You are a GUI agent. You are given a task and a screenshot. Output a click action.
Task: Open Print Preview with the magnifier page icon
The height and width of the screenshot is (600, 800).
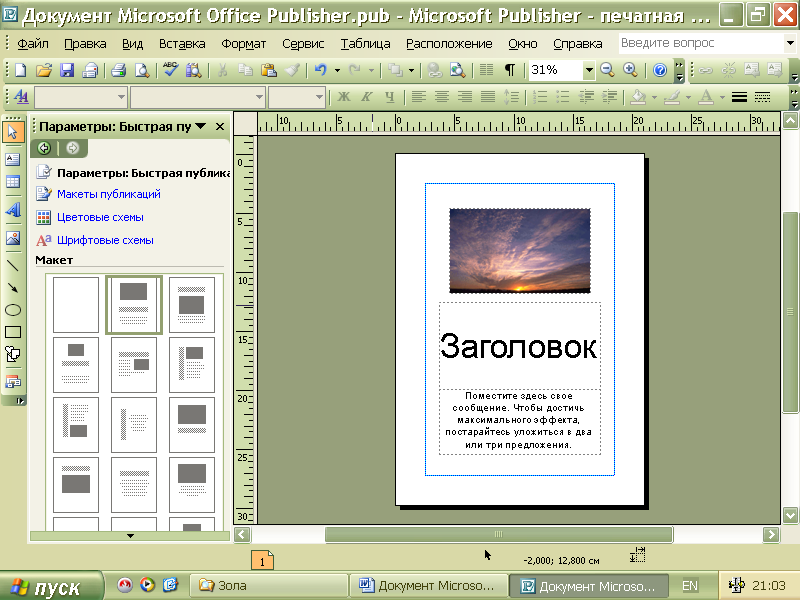point(142,70)
